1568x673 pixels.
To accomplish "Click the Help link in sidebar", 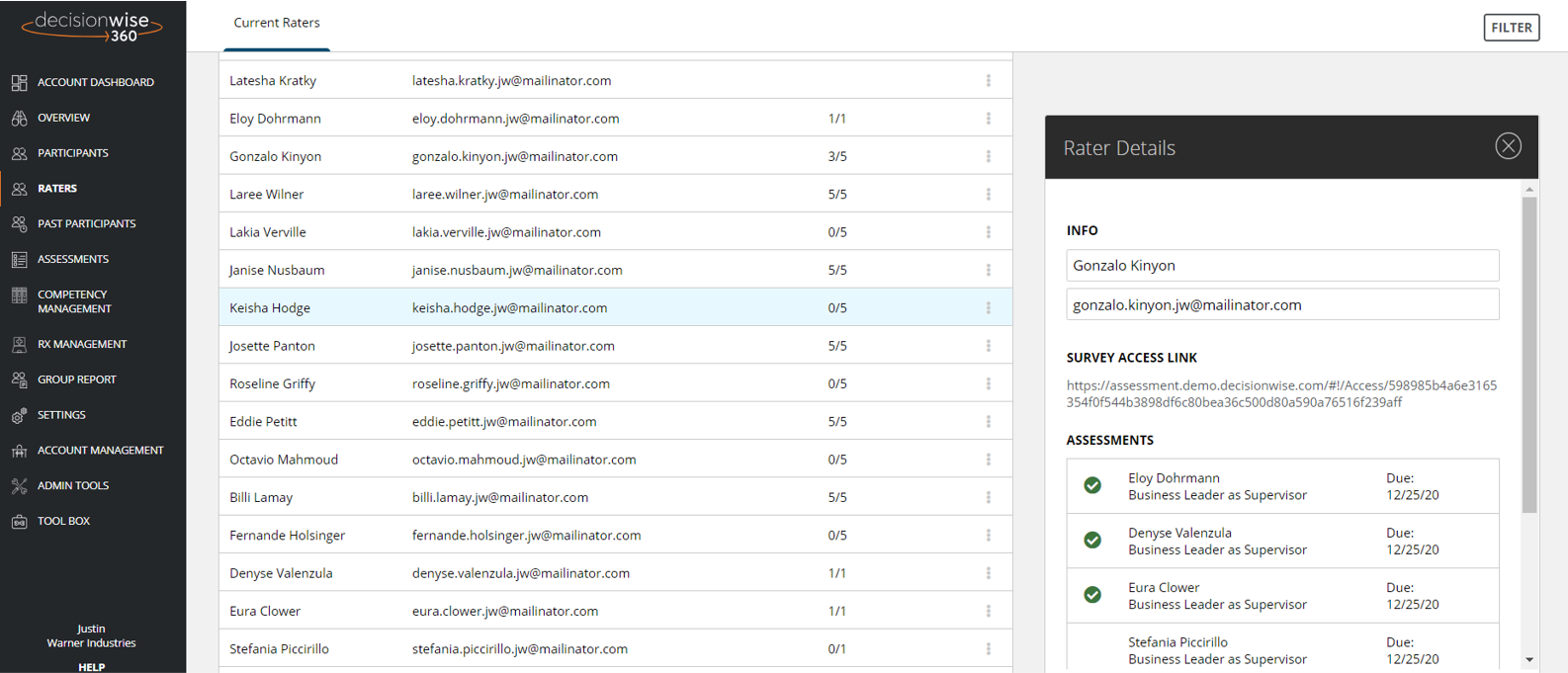I will pos(92,667).
